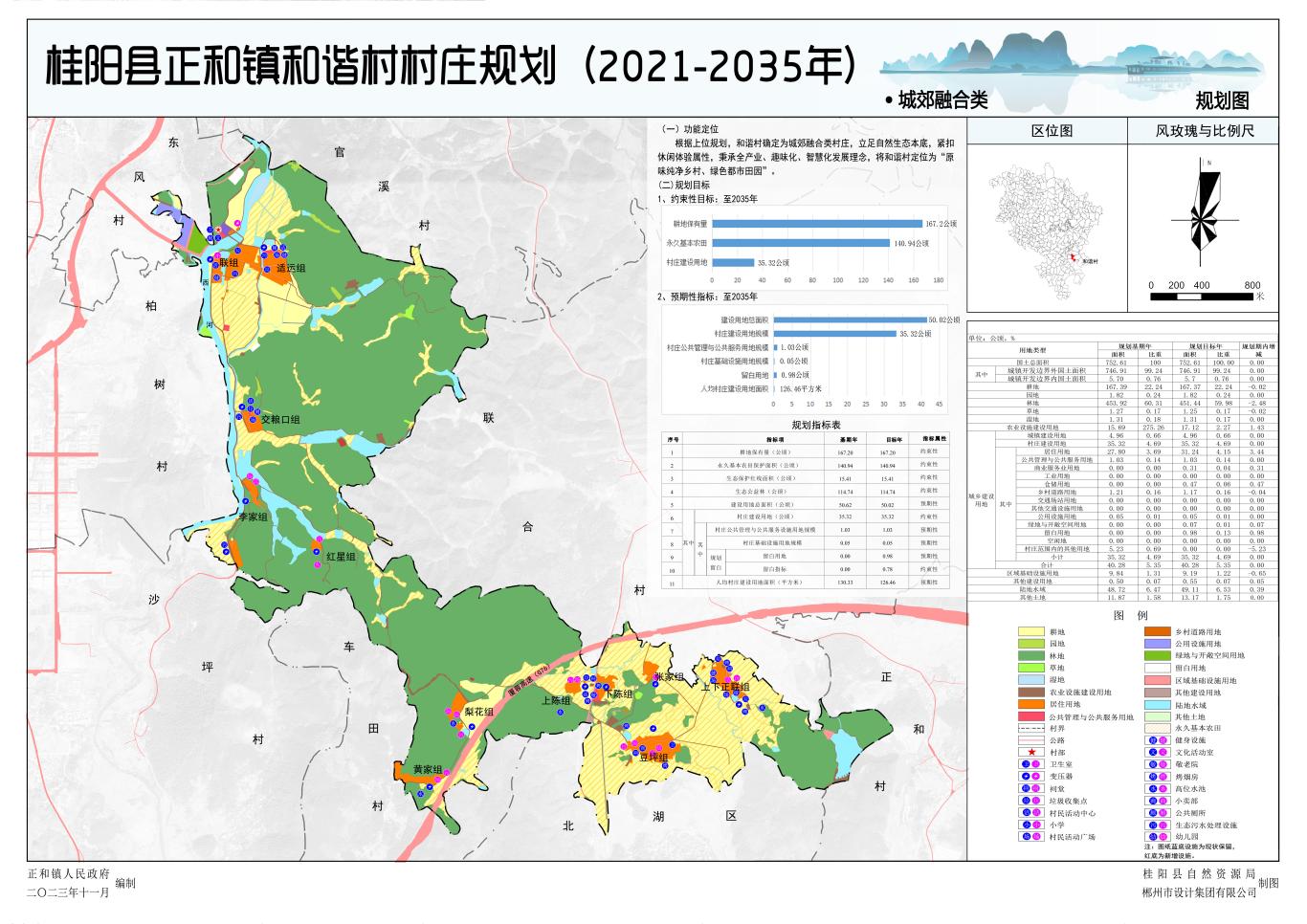This screenshot has height=924, width=1307.
Task: Click the 遥远组 village label on map
Action: (x=291, y=269)
